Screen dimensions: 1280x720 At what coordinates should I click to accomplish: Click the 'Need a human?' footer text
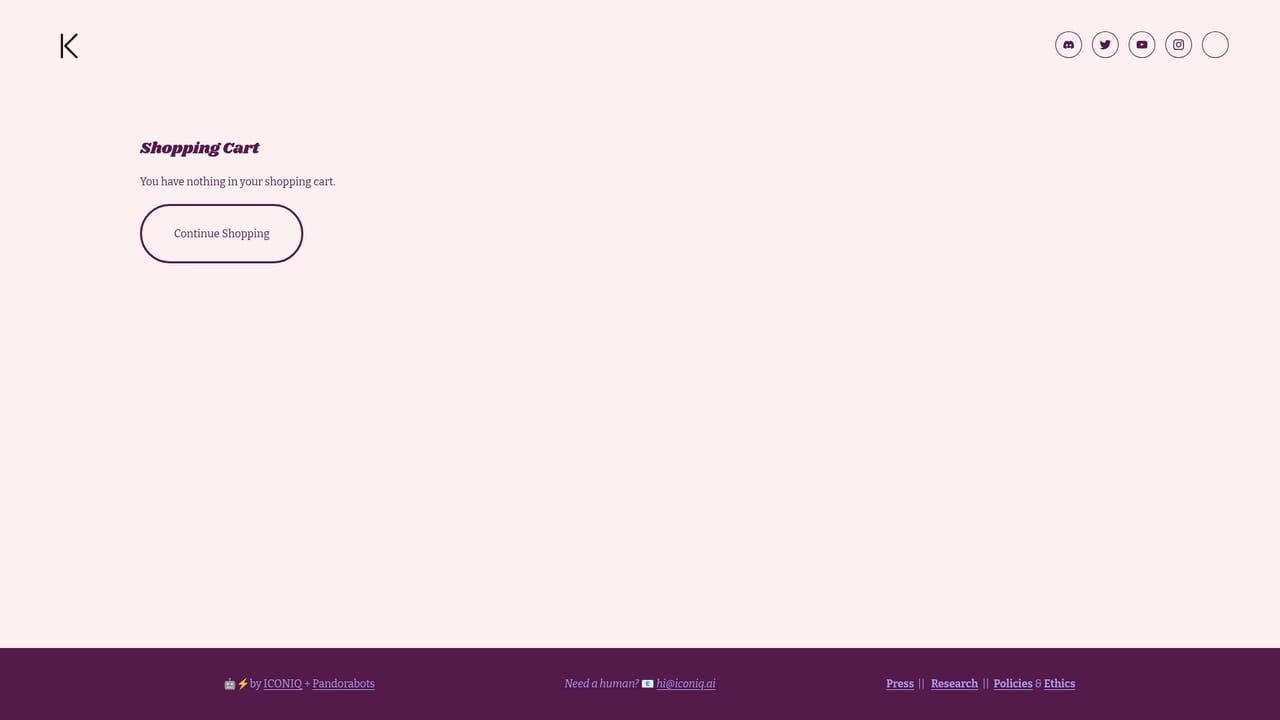601,684
